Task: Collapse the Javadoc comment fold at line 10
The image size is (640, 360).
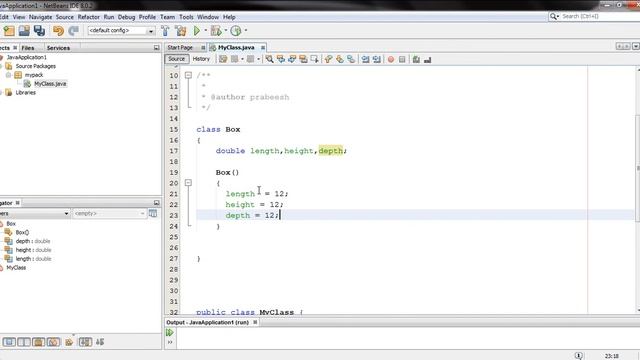Action: coord(188,75)
